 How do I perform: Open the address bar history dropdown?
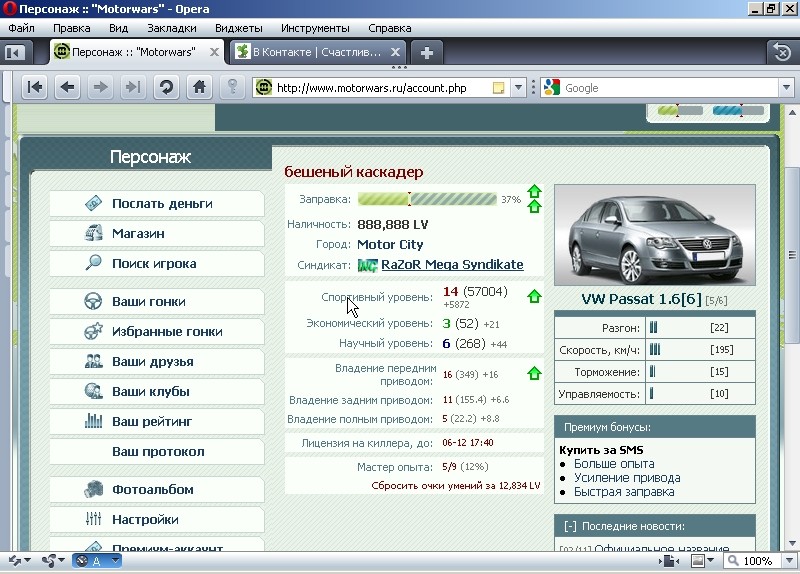[x=518, y=88]
